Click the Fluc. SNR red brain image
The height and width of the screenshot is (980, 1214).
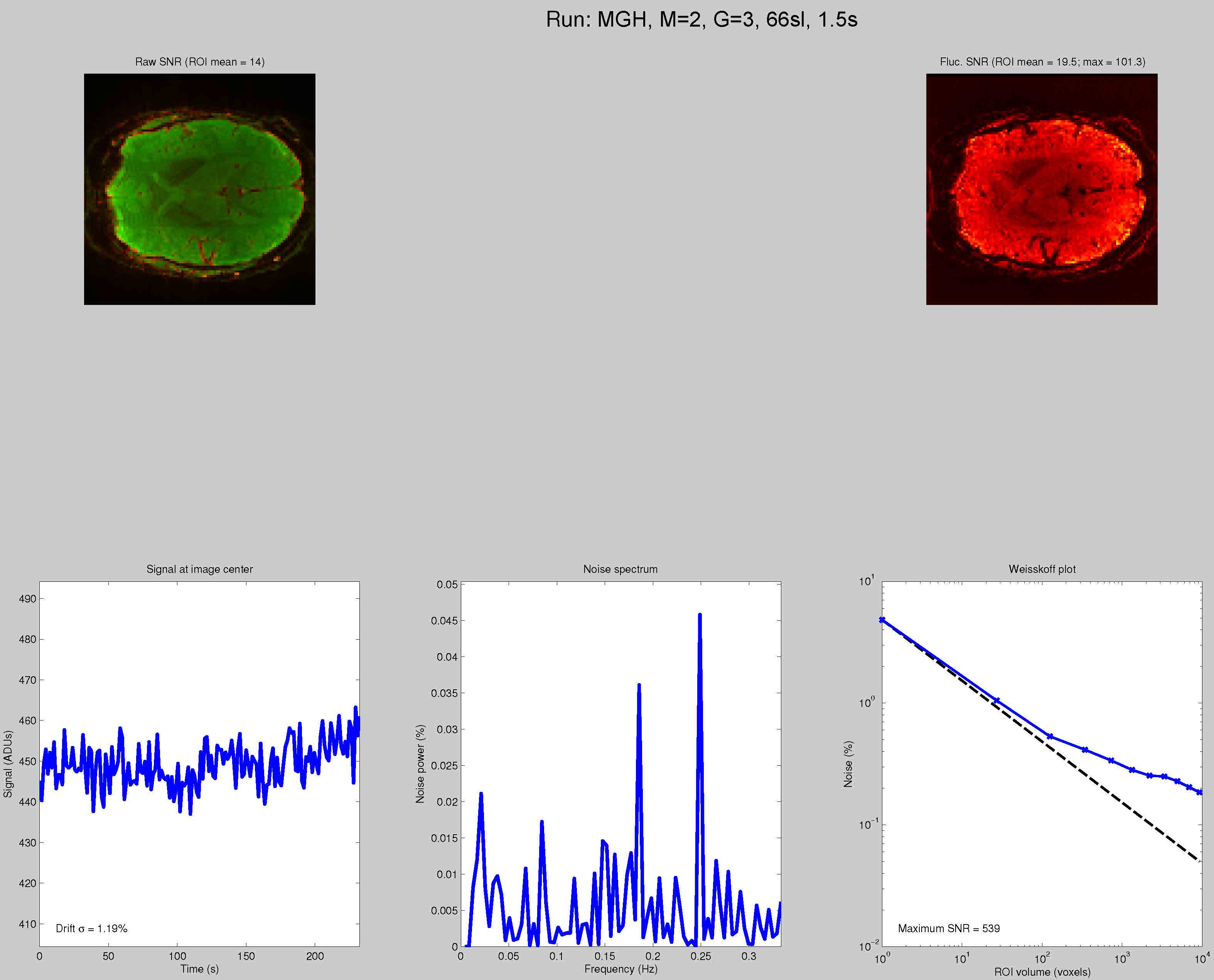pos(1041,189)
